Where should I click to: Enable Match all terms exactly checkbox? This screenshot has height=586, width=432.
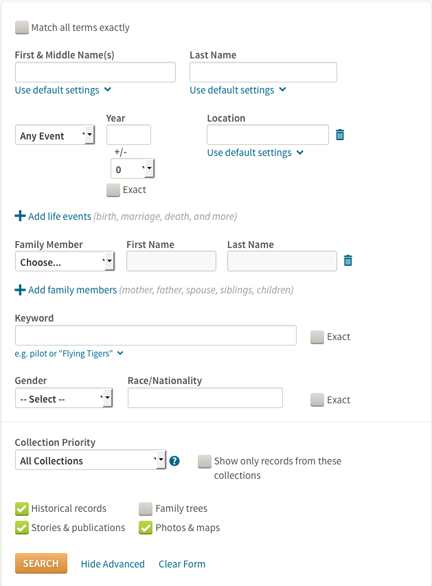[22, 27]
